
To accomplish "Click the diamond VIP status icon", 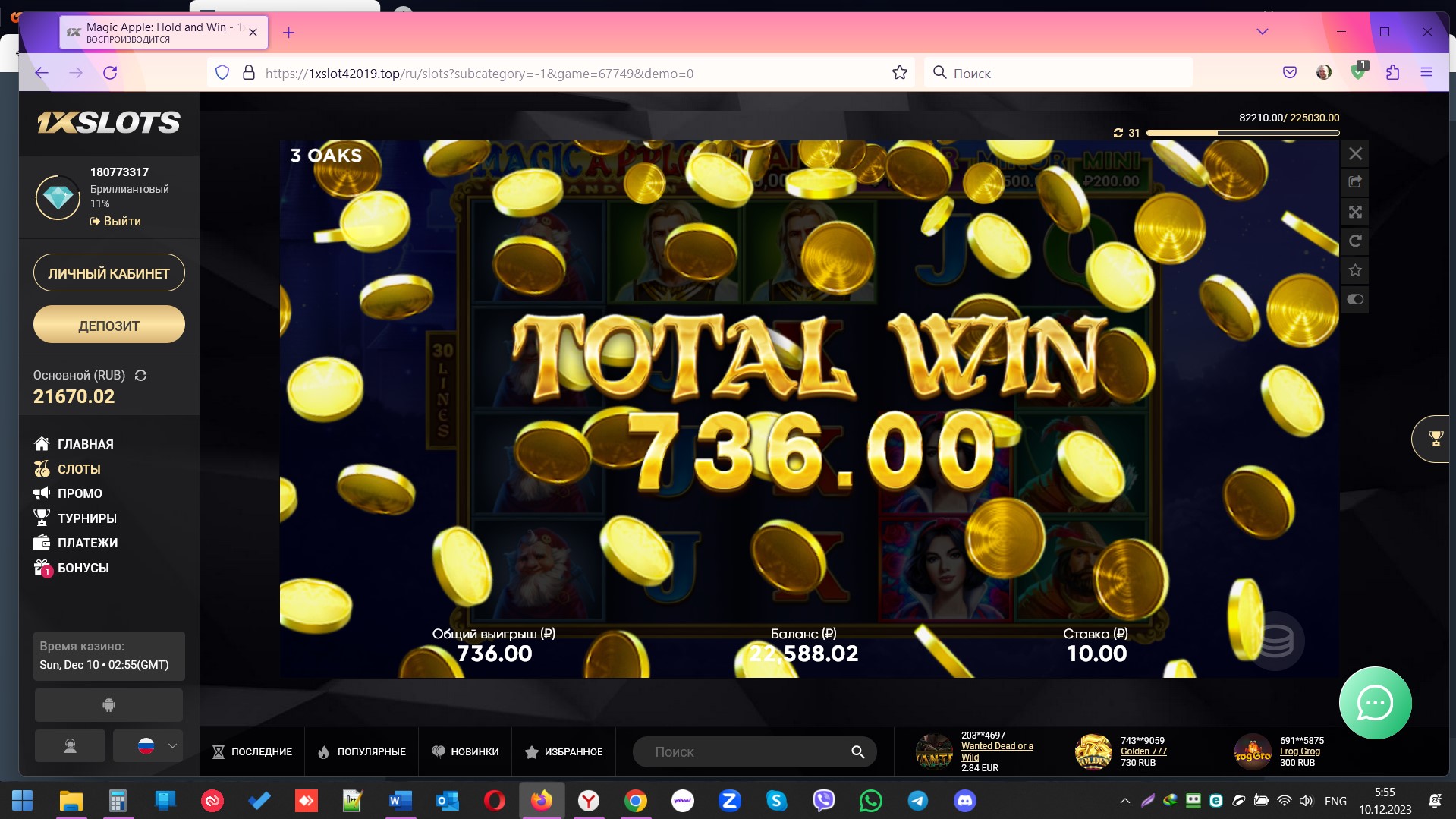I will [58, 197].
